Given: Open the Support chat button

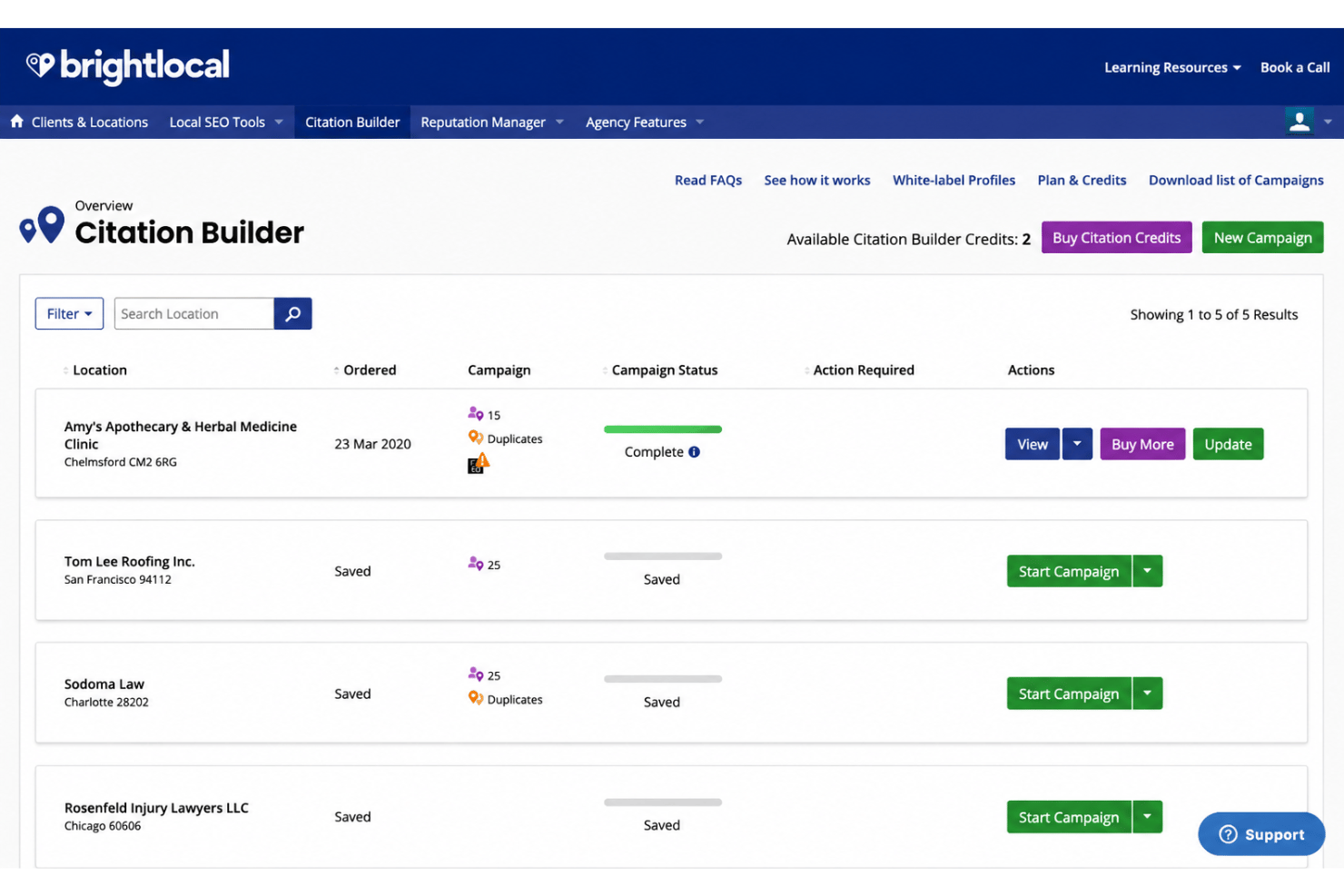Looking at the screenshot, I should tap(1261, 834).
